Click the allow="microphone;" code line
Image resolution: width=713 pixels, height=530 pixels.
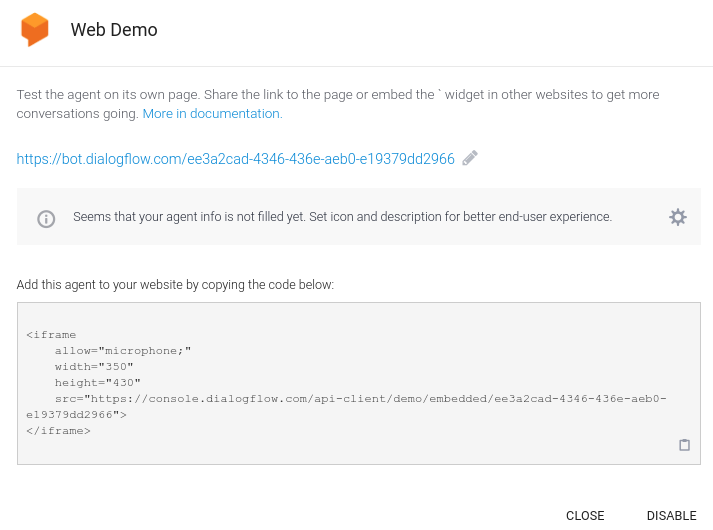123,350
